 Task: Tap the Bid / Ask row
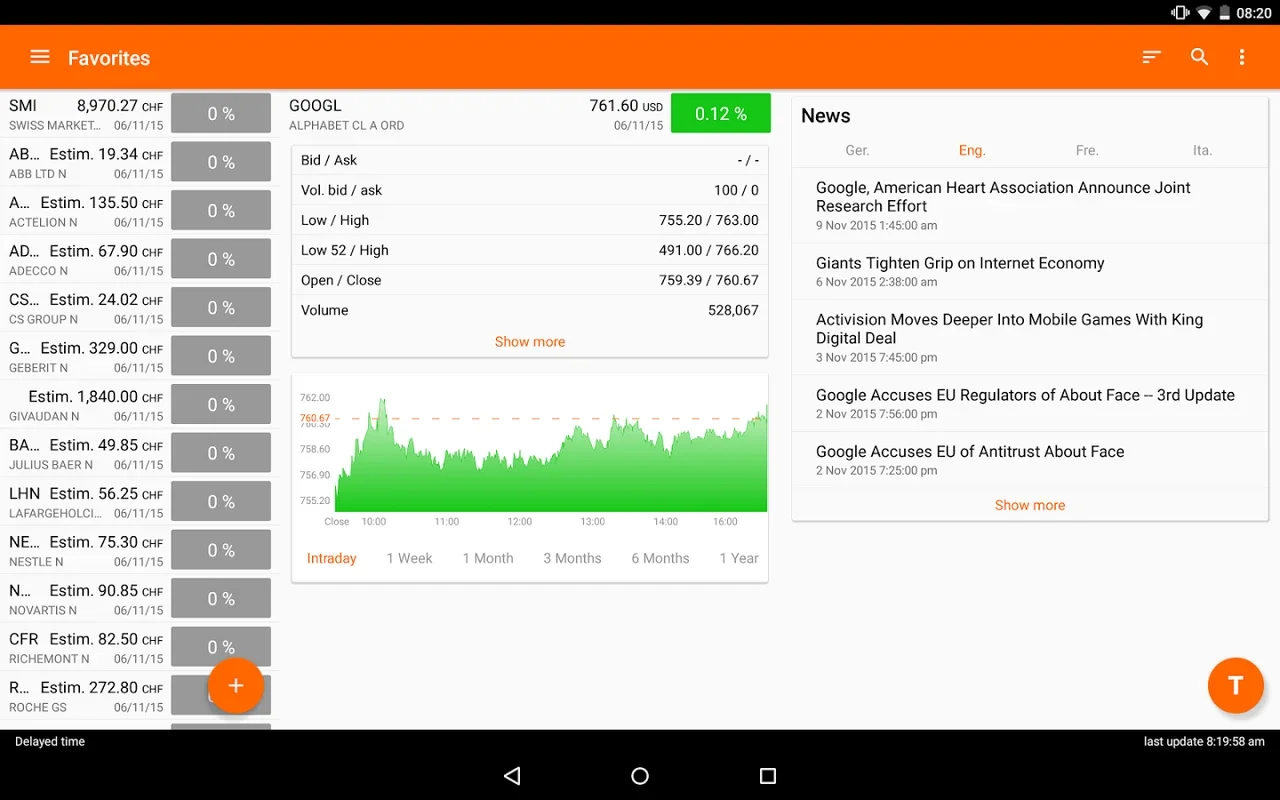530,160
